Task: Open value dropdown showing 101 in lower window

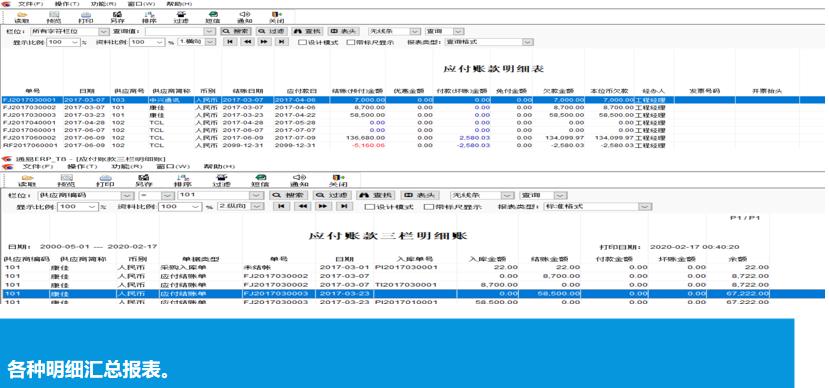Action: point(257,195)
